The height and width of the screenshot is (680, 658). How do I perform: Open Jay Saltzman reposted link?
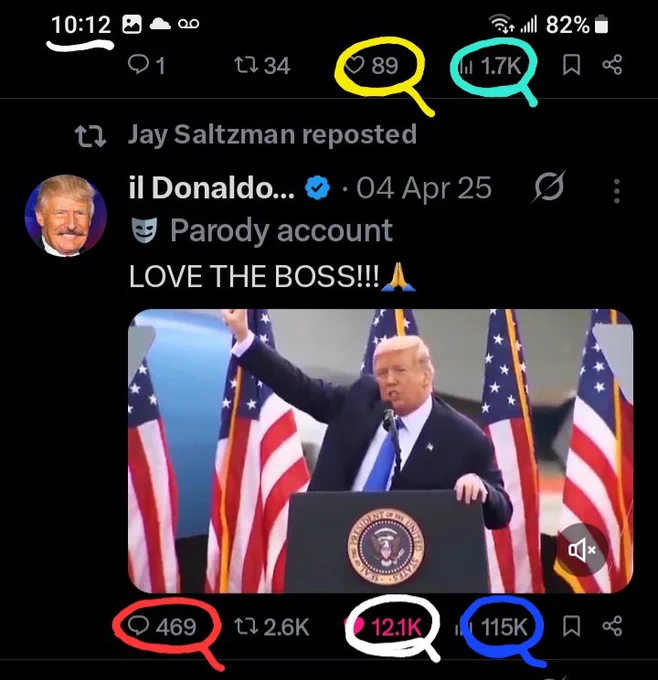[272, 134]
